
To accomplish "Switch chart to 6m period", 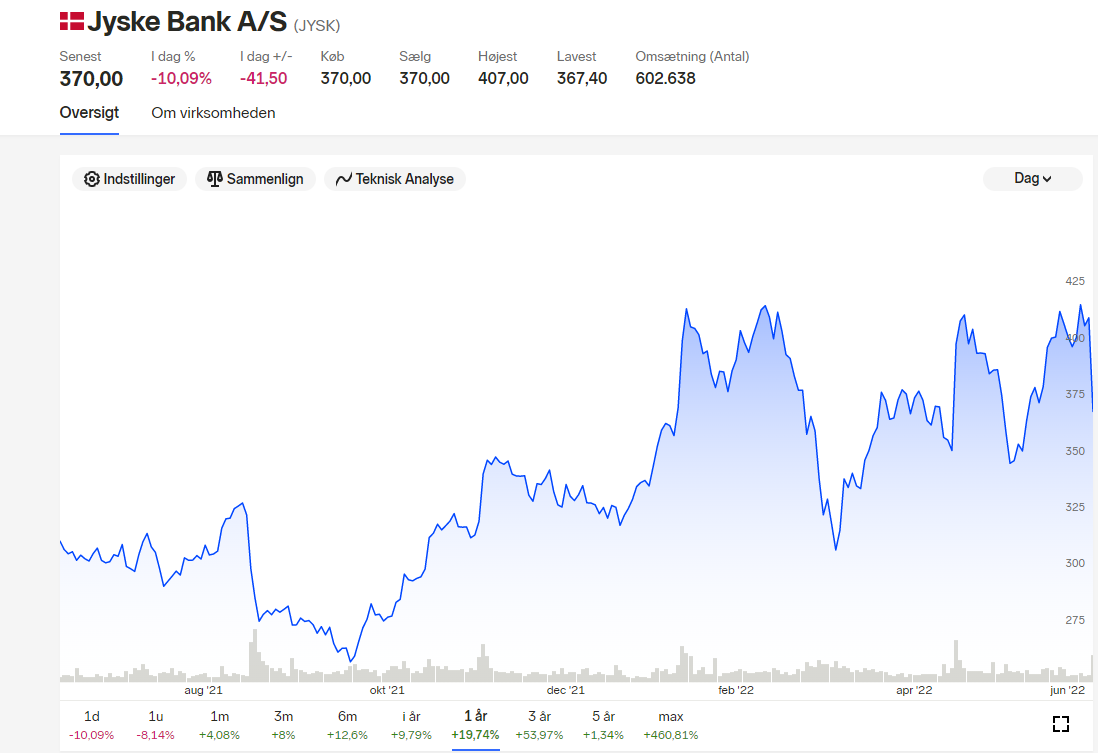I will tap(347, 725).
